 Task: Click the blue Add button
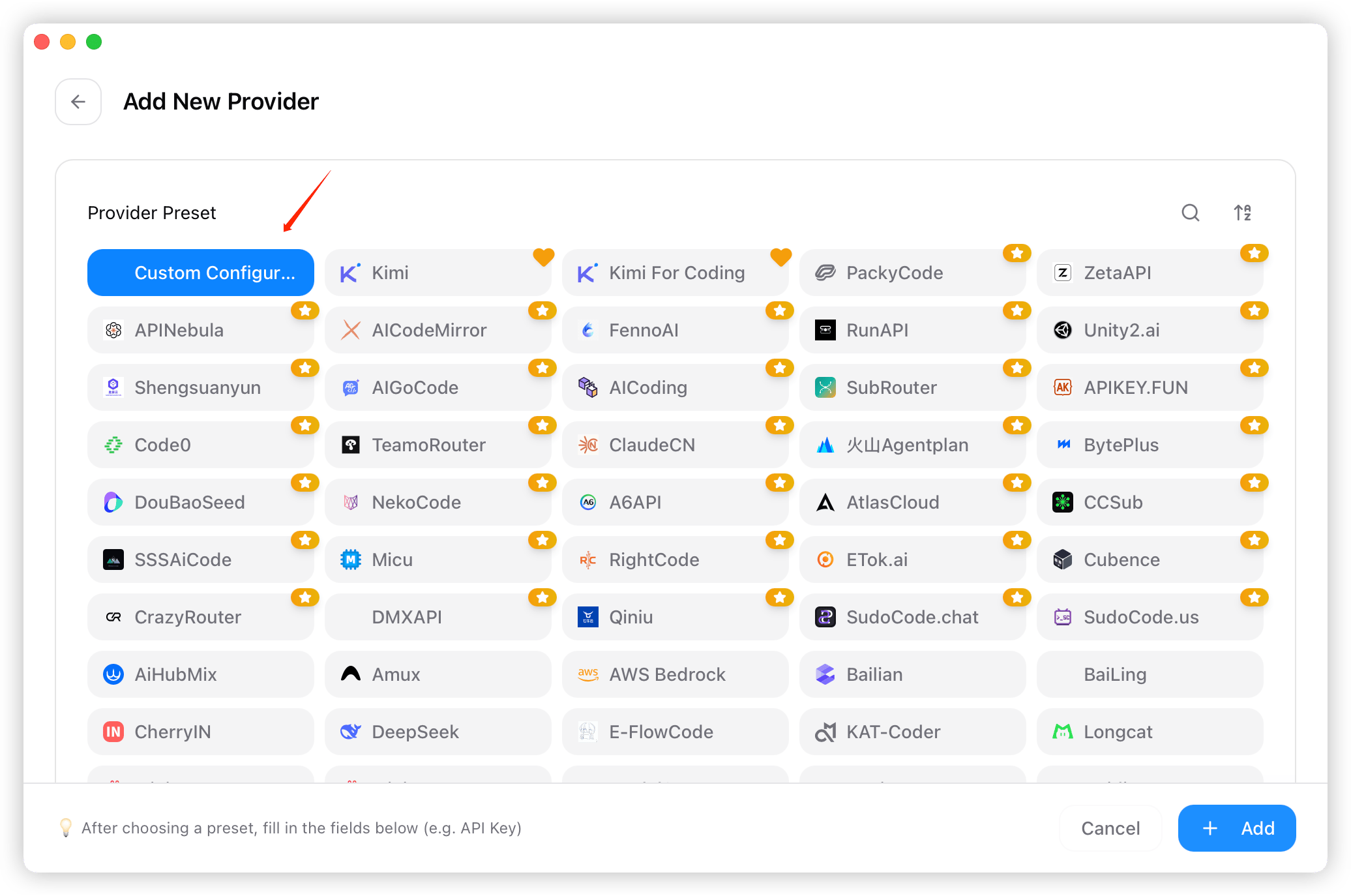[1237, 828]
